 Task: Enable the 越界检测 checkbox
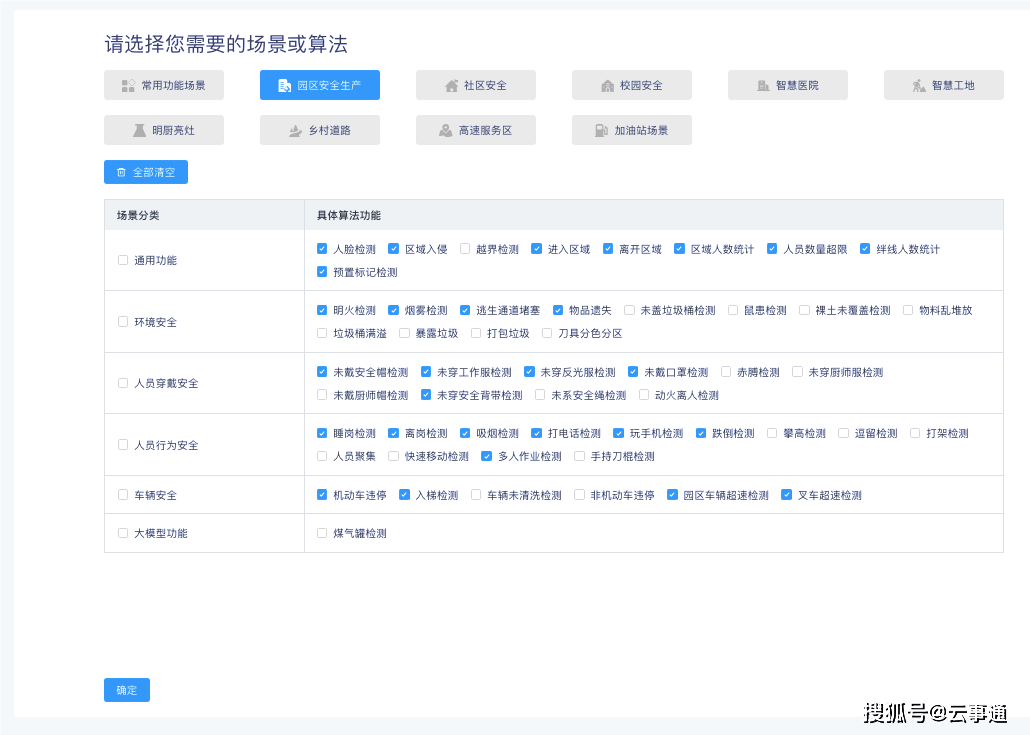coord(465,249)
